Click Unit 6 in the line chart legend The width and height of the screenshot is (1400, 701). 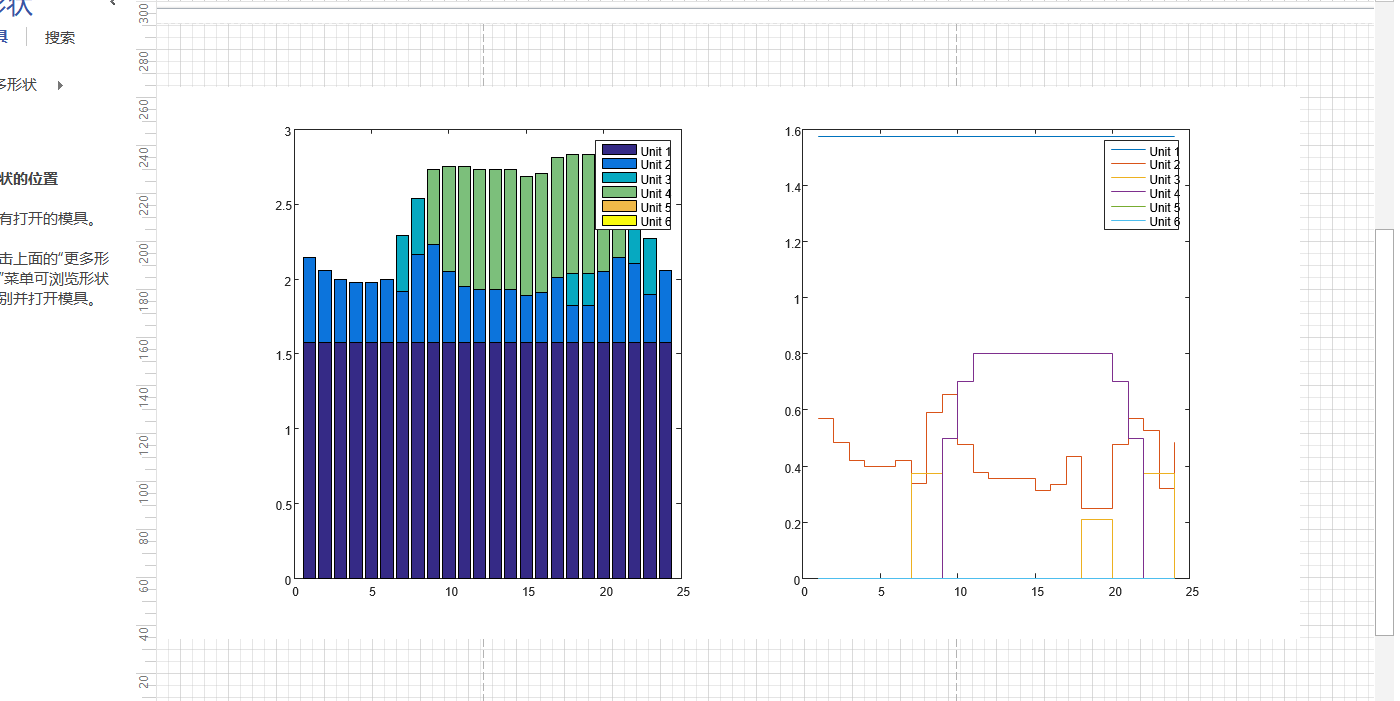(x=1163, y=221)
